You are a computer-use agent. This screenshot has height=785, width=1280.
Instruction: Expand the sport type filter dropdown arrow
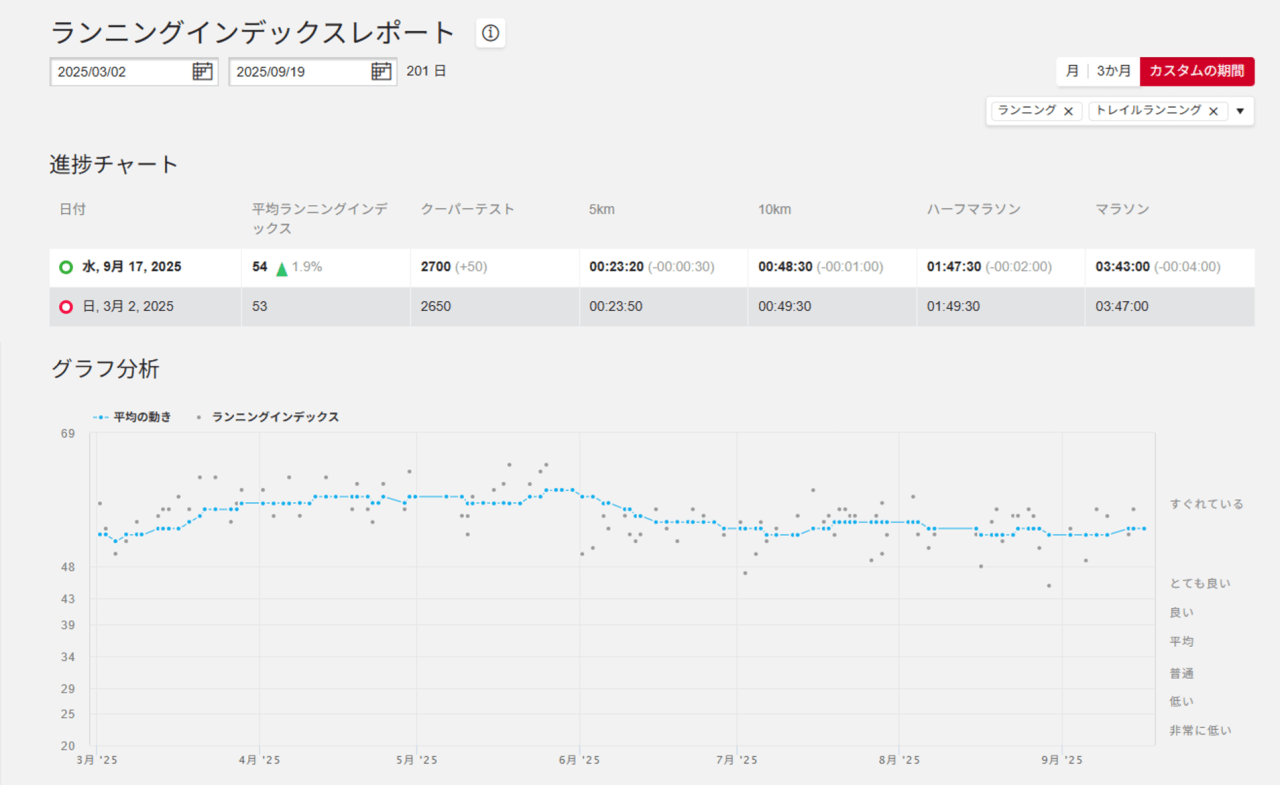tap(1240, 111)
